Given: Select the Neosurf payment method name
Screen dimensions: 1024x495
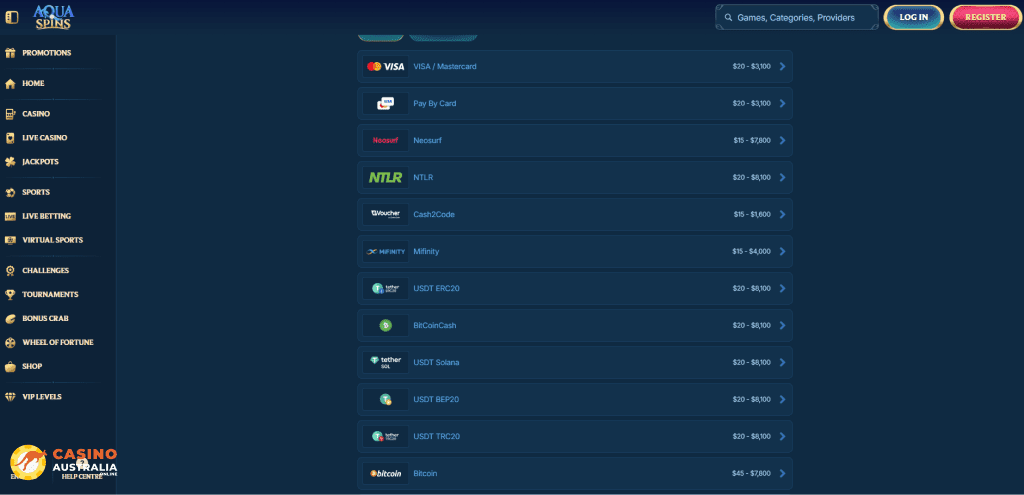Looking at the screenshot, I should click(x=428, y=140).
